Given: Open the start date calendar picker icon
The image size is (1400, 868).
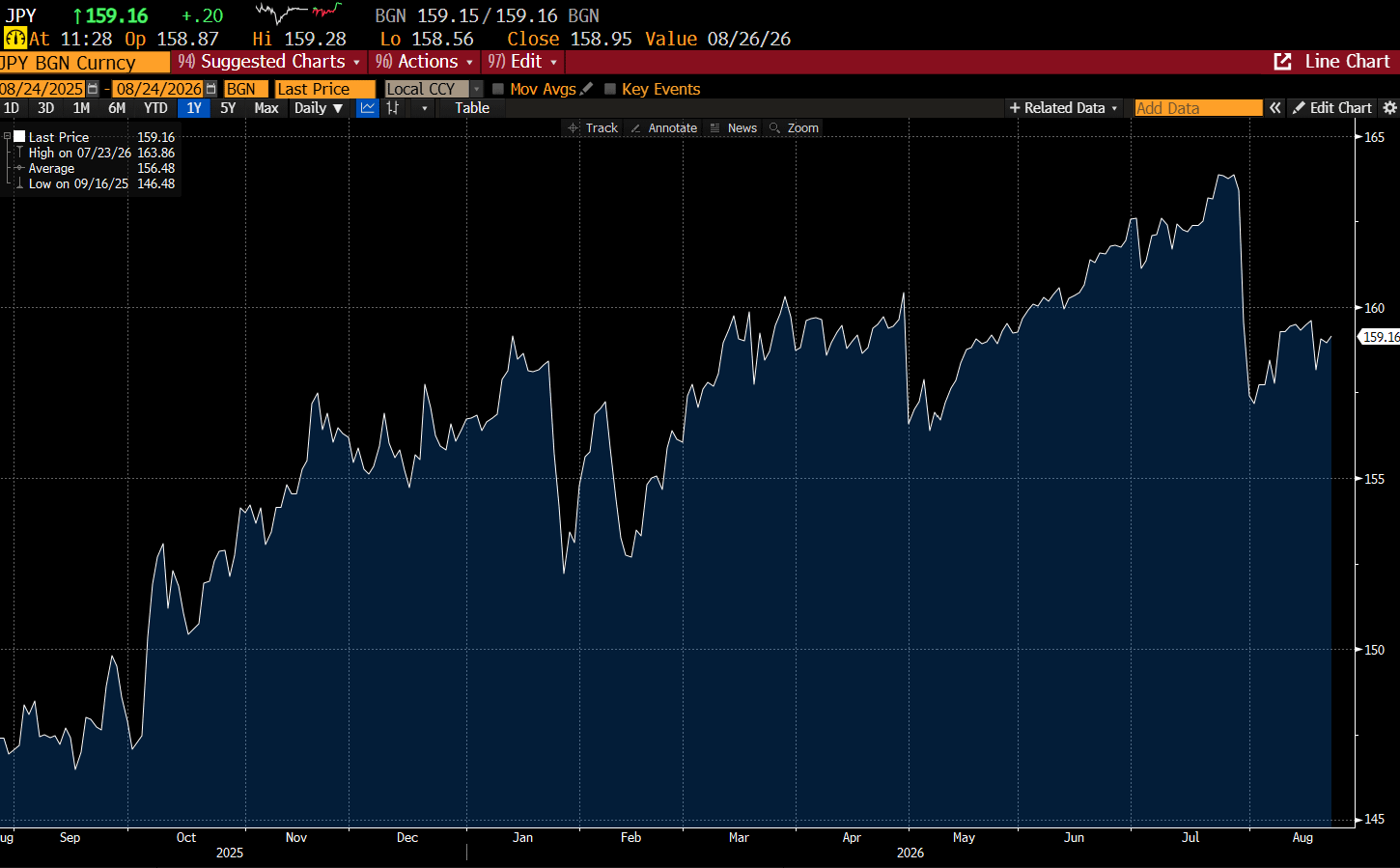Looking at the screenshot, I should (x=93, y=89).
